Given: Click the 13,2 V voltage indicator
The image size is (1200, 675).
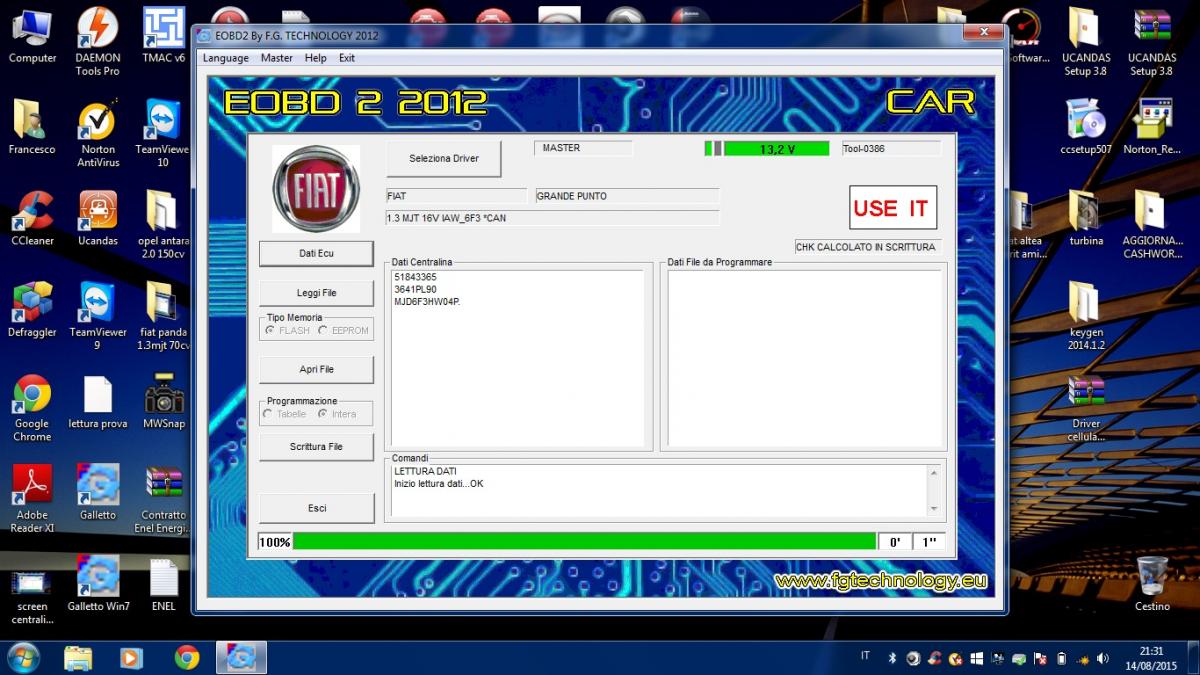Looking at the screenshot, I should tap(776, 149).
